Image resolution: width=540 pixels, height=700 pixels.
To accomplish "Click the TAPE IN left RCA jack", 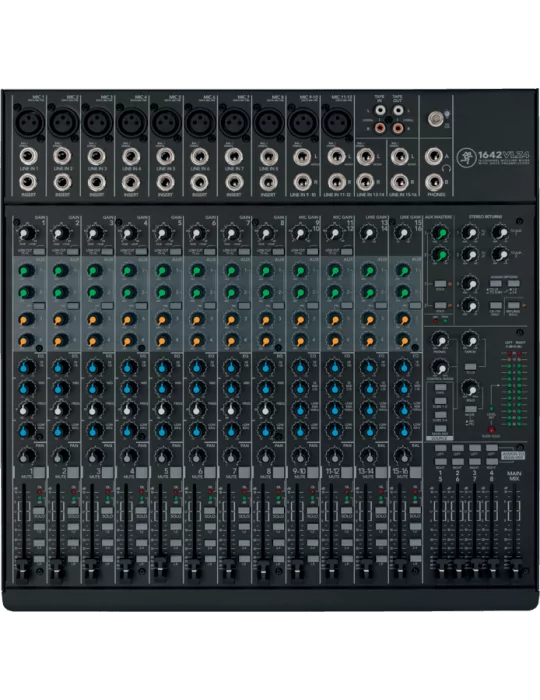I will tap(380, 110).
